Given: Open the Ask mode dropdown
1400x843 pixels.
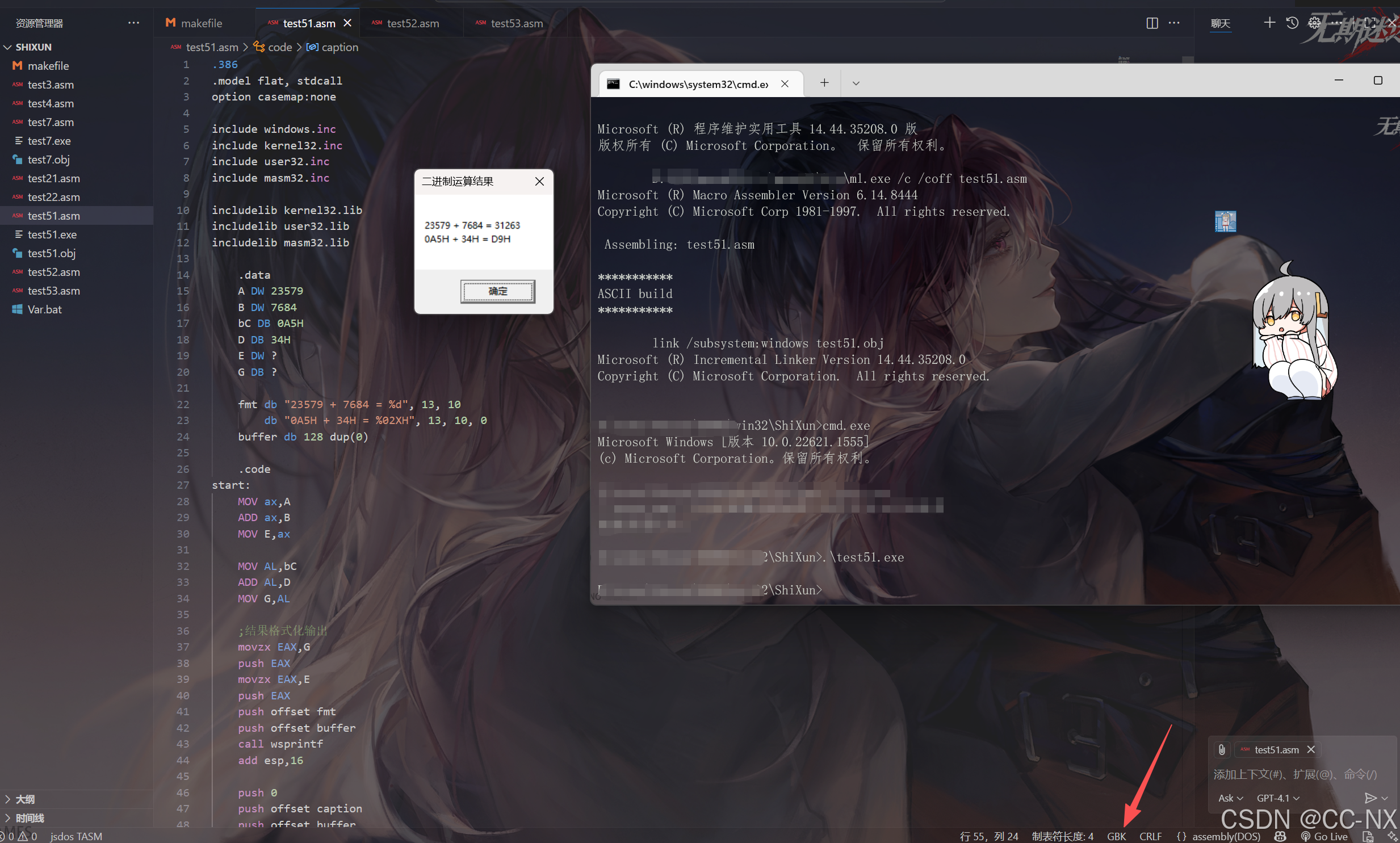Looking at the screenshot, I should (x=1230, y=798).
